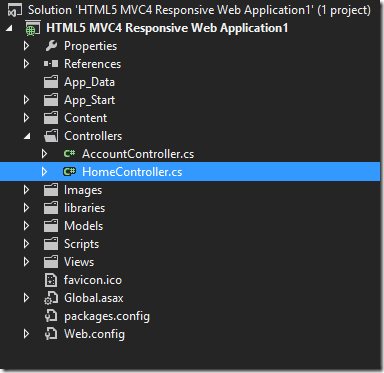Collapse the Controllers folder
The image size is (384, 373).
point(27,136)
